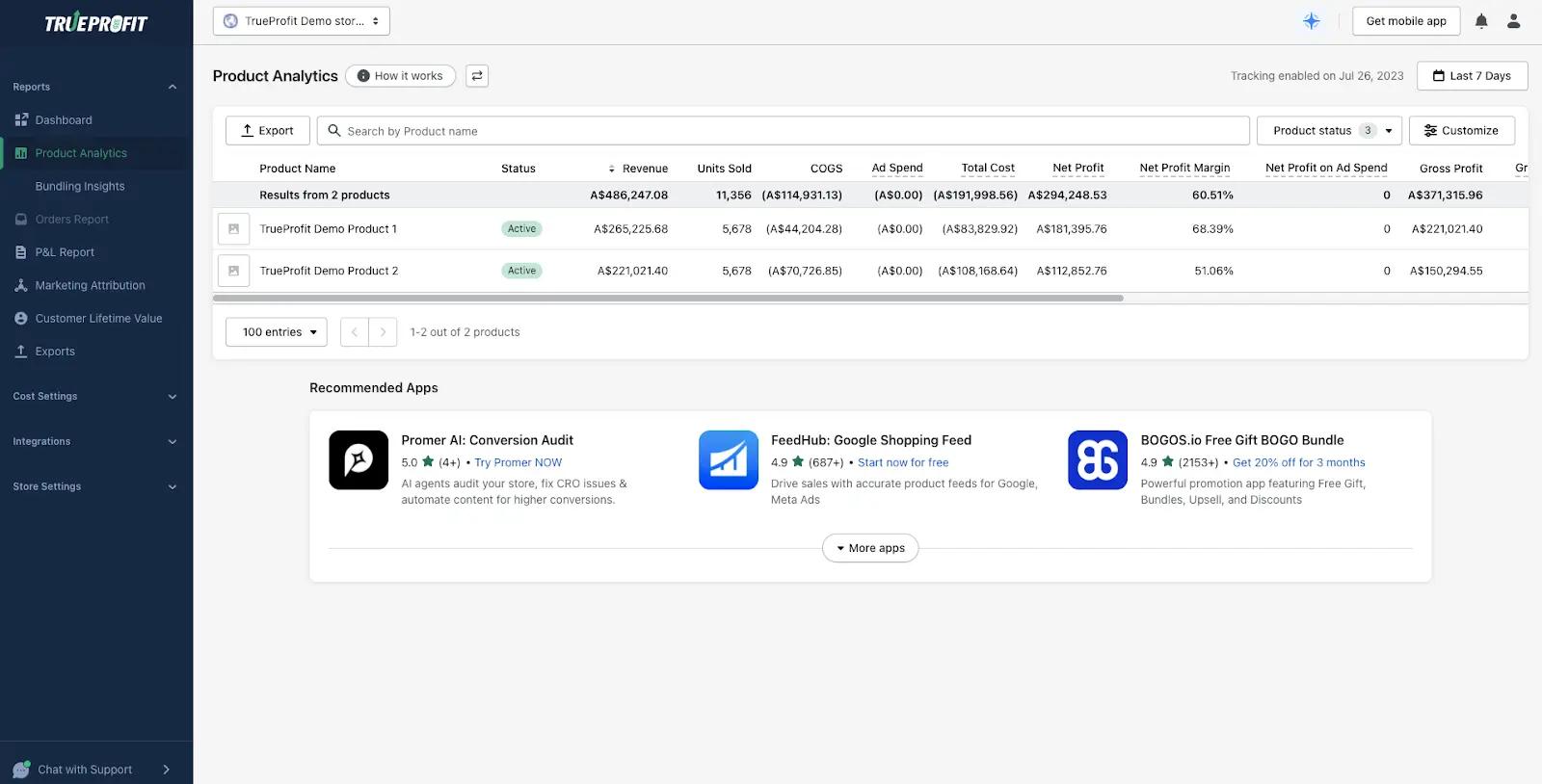Click the Marketing Attribution icon
Viewport: 1542px width, 784px height.
coord(21,285)
